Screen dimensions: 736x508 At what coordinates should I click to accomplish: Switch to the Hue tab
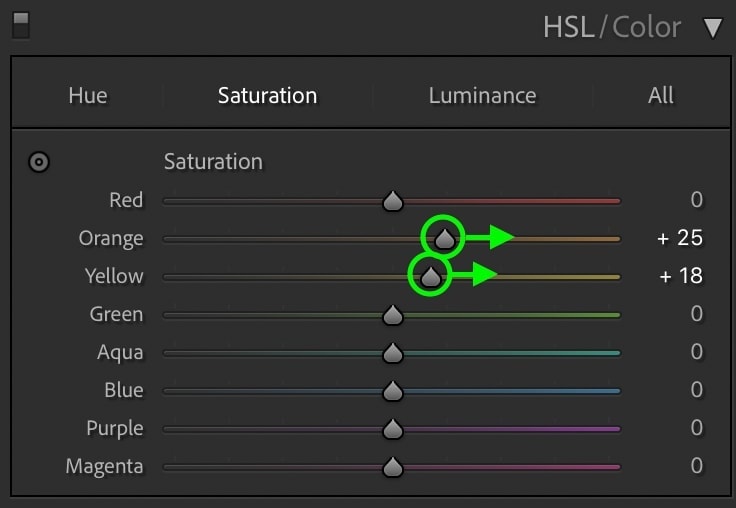88,96
